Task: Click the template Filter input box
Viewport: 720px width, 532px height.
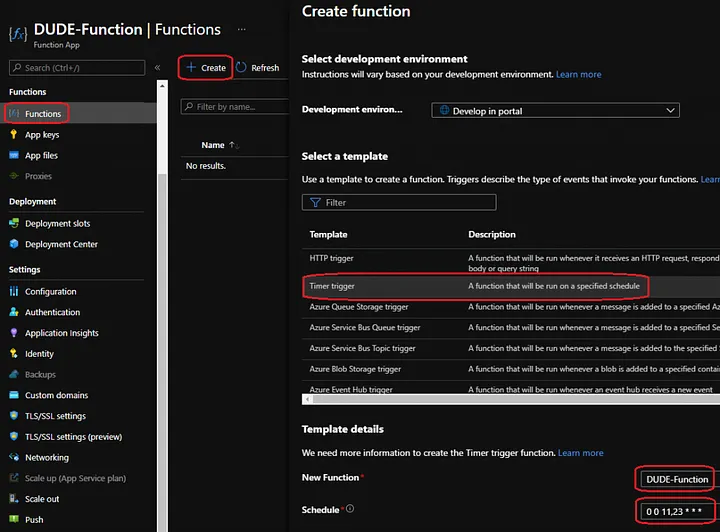Action: pyautogui.click(x=399, y=202)
